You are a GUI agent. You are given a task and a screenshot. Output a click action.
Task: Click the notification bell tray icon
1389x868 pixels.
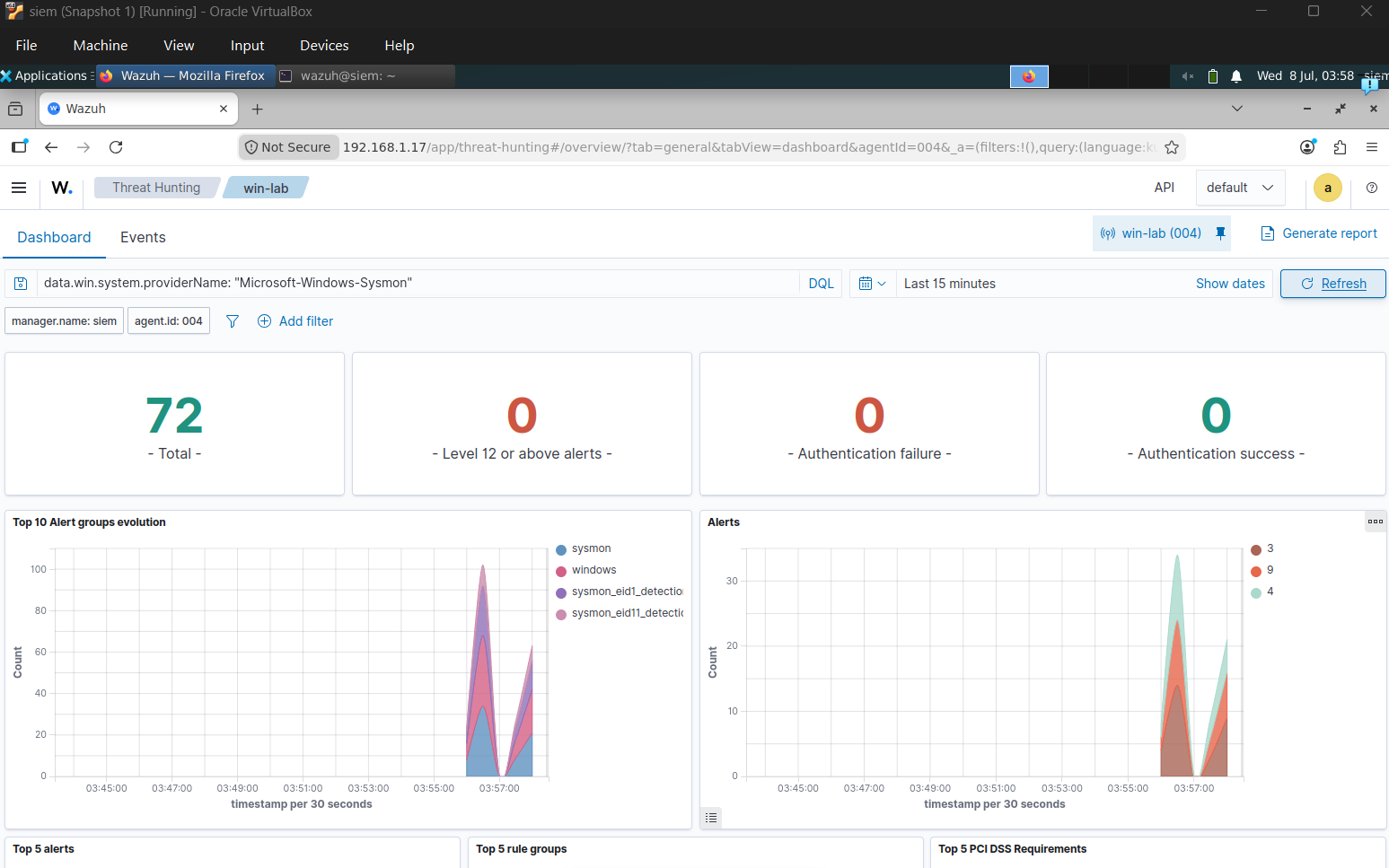click(x=1236, y=76)
